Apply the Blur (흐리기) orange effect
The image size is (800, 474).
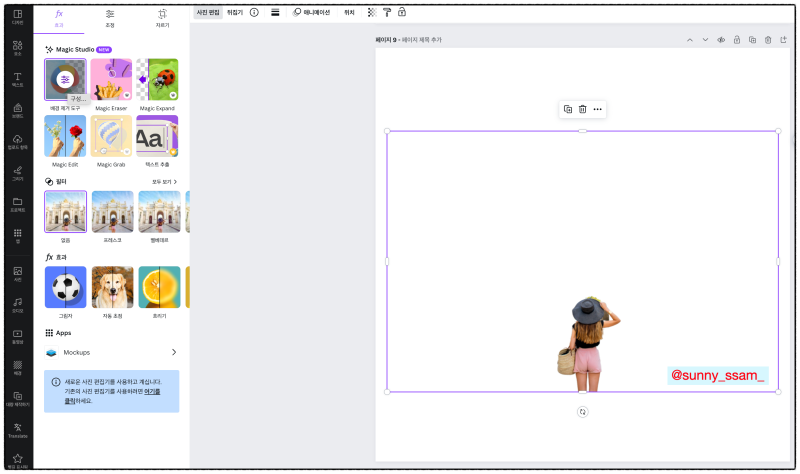tap(160, 287)
